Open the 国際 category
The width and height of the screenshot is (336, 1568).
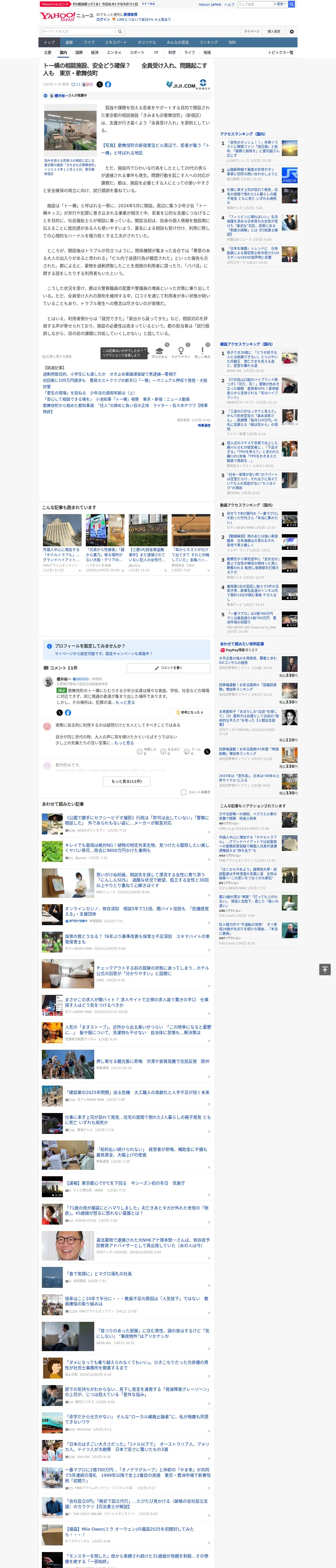(79, 52)
